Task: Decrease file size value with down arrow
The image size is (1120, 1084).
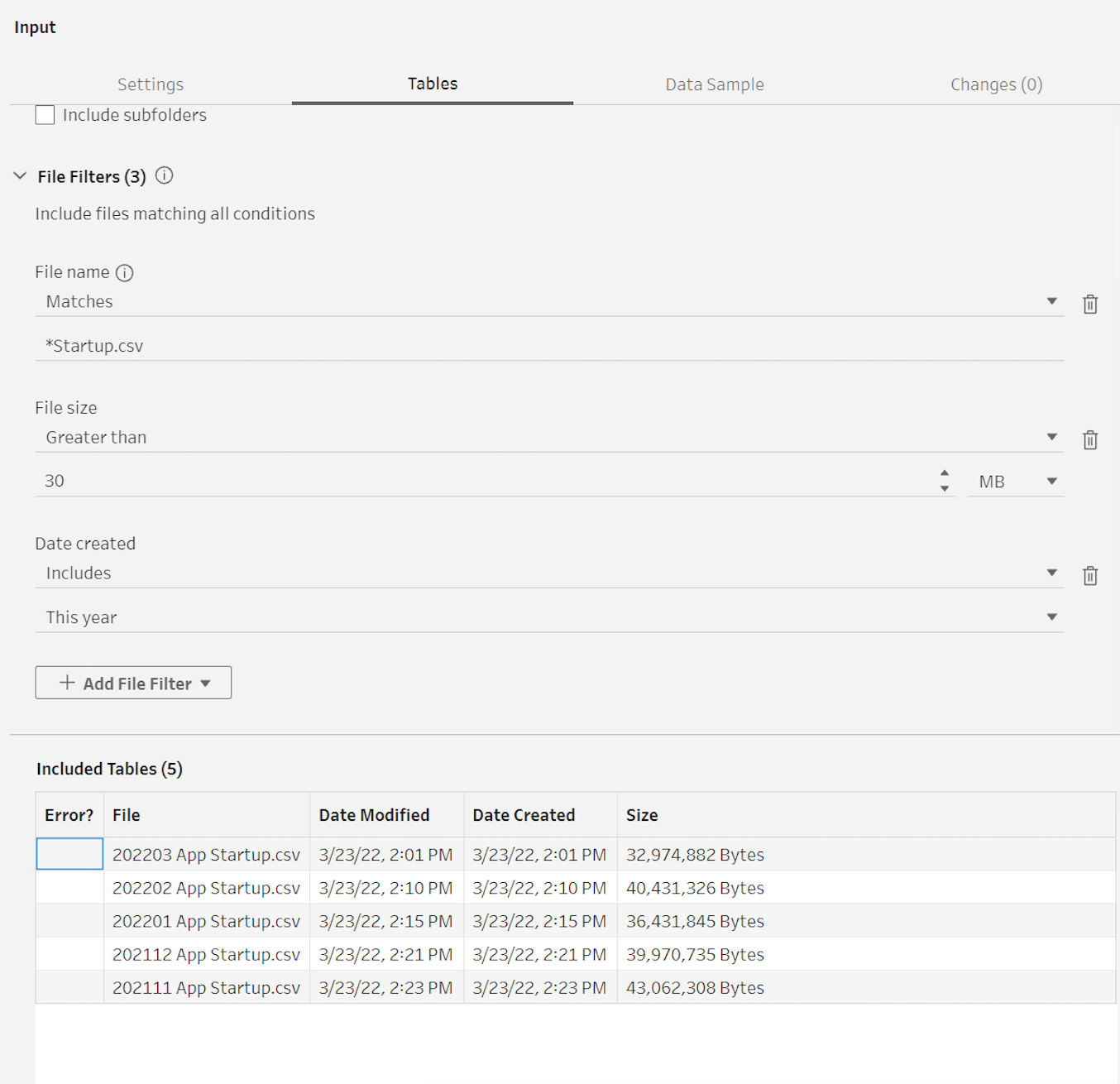Action: (x=945, y=489)
